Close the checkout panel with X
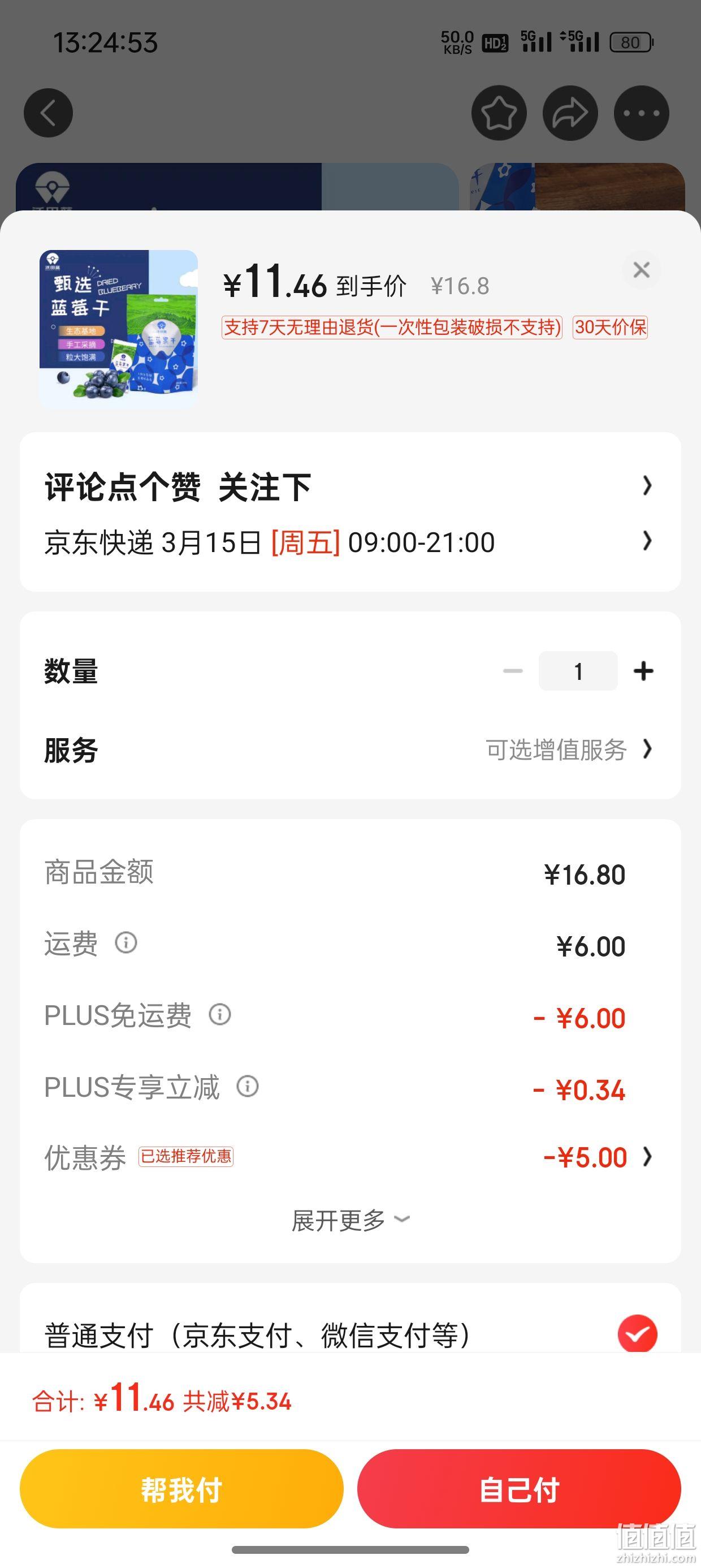Screen dimensions: 701x1568 tap(642, 270)
